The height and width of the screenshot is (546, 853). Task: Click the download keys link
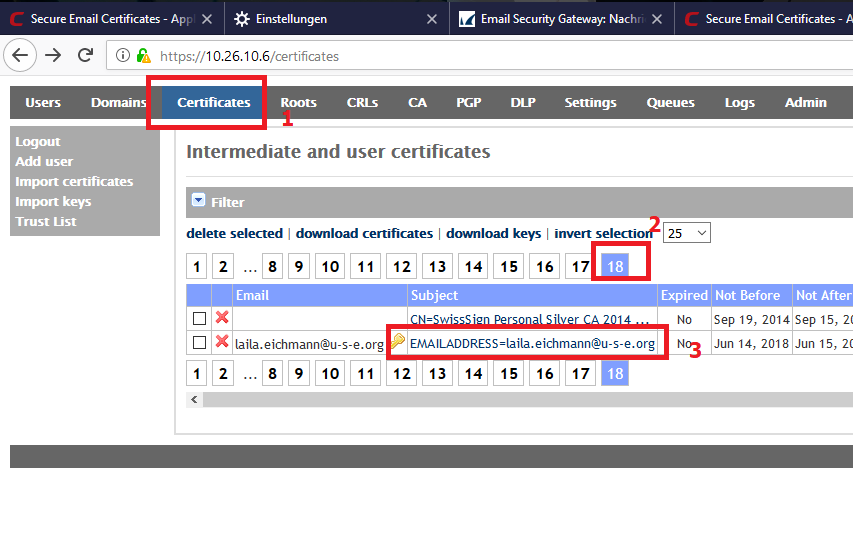point(493,233)
